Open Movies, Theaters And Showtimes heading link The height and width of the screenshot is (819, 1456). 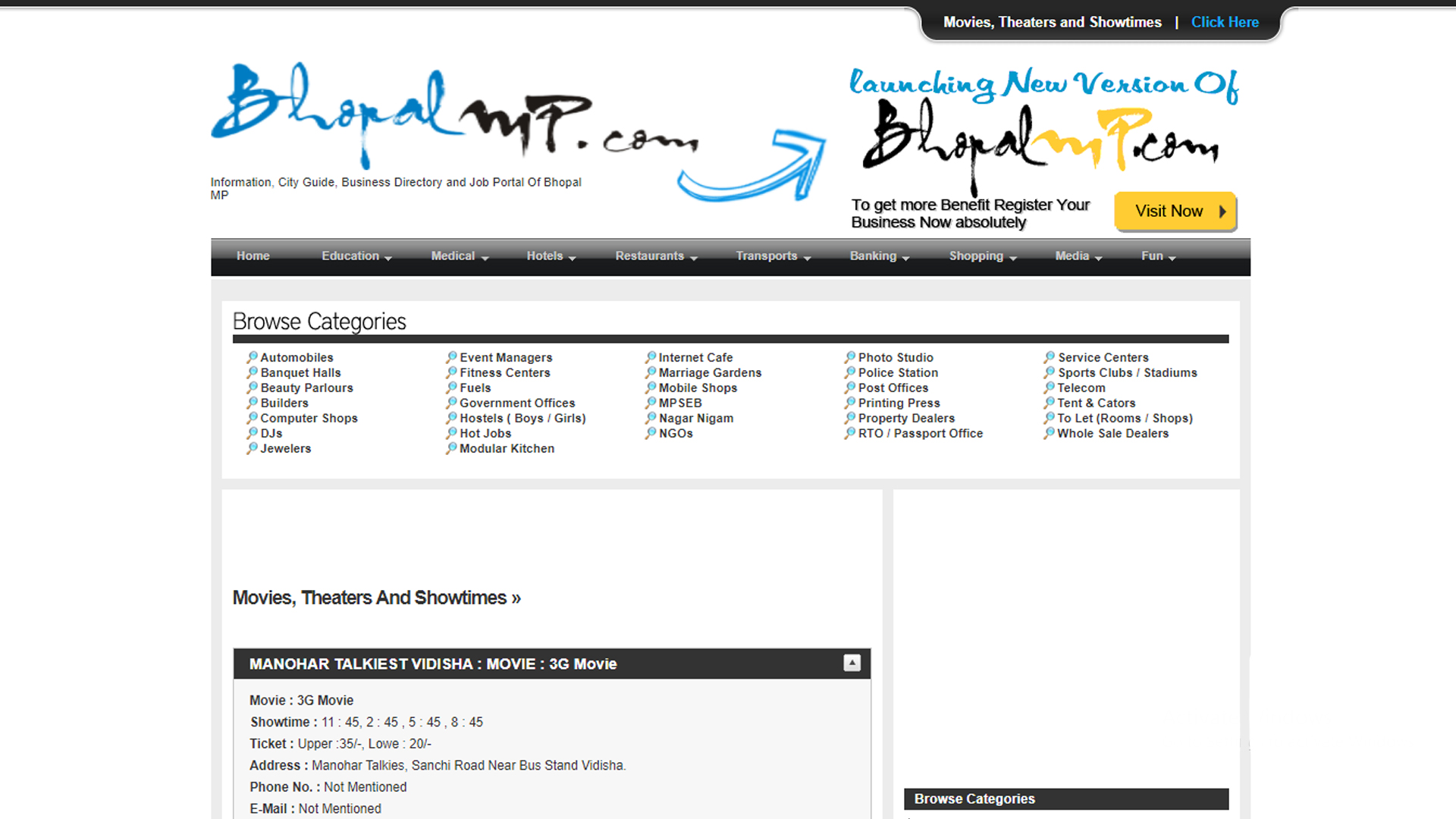(x=376, y=598)
